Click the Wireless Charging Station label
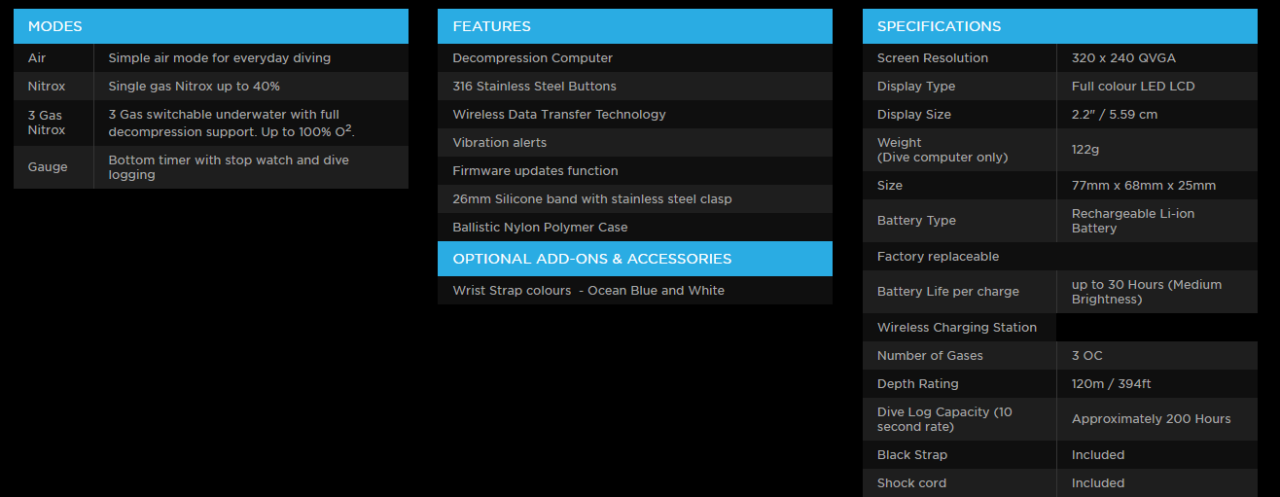This screenshot has width=1280, height=497. coord(956,327)
